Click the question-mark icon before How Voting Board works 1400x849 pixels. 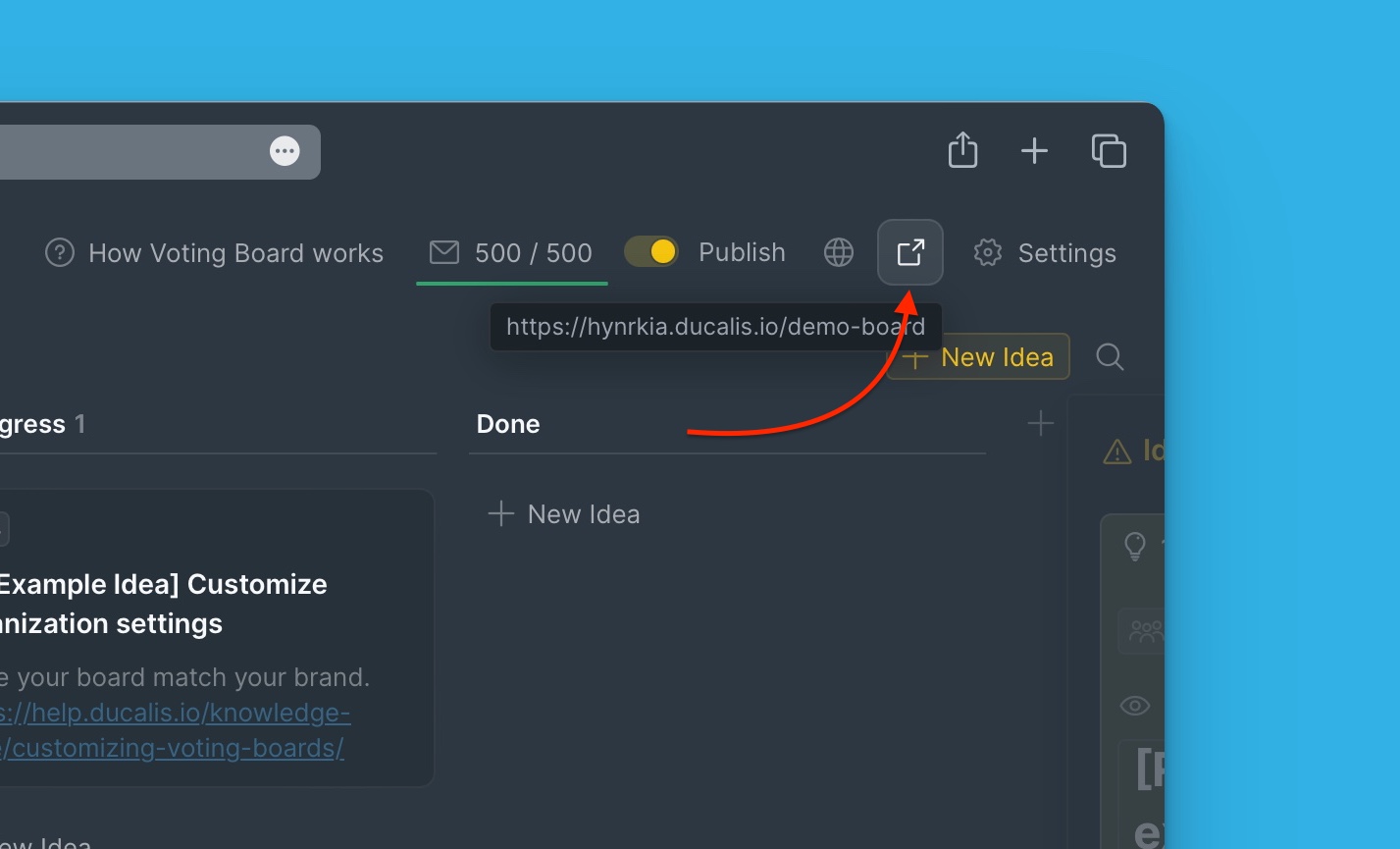[59, 252]
